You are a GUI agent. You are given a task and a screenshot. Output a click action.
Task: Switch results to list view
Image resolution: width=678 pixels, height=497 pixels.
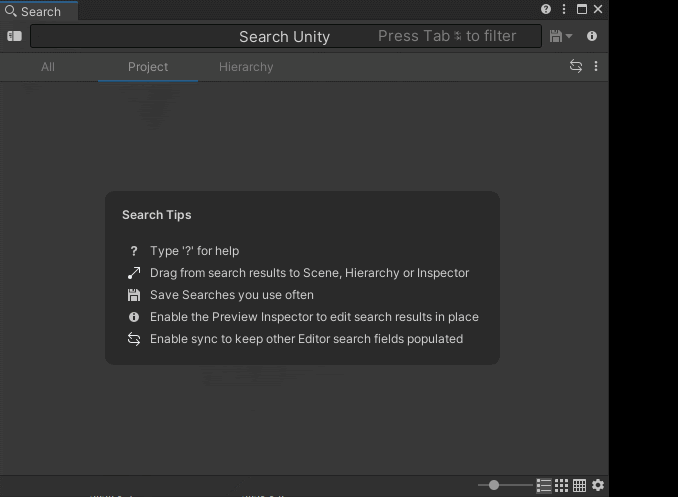544,485
